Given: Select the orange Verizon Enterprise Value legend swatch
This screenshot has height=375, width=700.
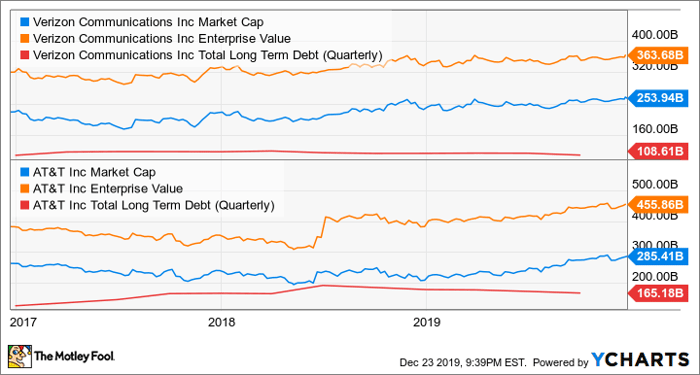Looking at the screenshot, I should [x=25, y=38].
